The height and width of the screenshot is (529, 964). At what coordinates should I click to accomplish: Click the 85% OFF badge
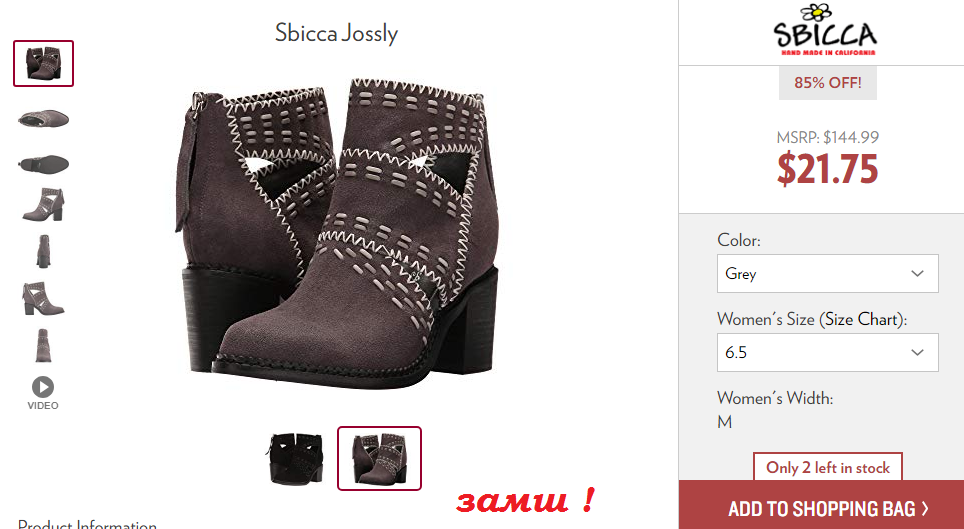click(x=828, y=82)
